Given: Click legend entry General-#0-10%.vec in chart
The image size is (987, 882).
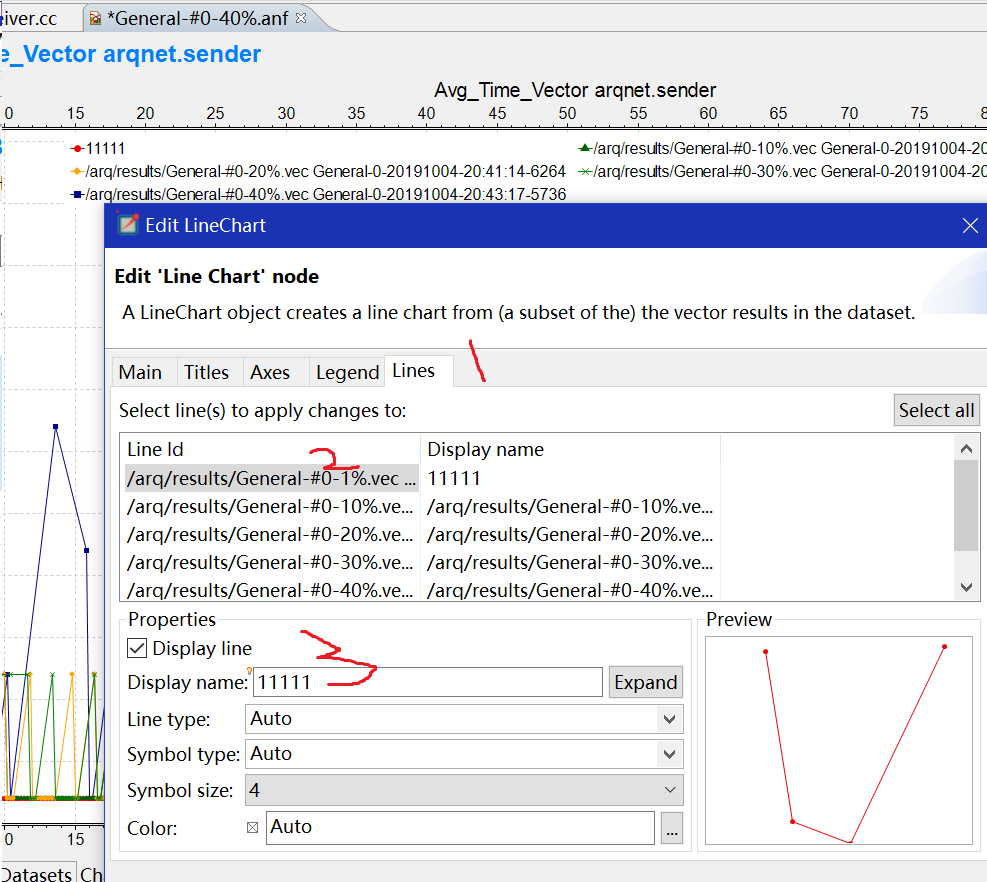Looking at the screenshot, I should pos(782,149).
